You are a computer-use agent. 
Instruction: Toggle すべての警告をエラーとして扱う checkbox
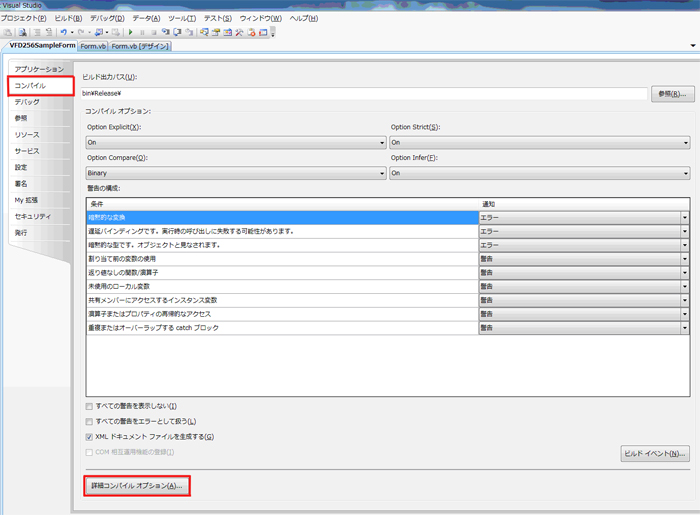click(x=89, y=421)
